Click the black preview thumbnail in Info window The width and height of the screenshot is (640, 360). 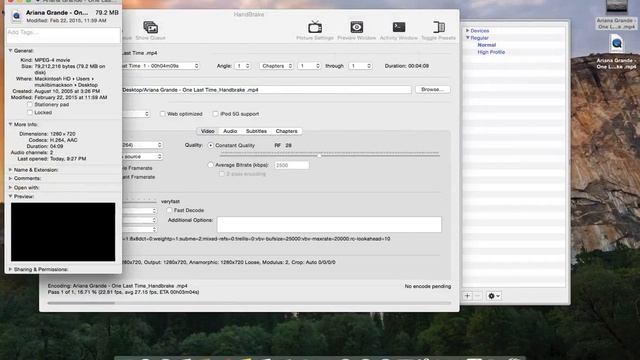coord(63,232)
